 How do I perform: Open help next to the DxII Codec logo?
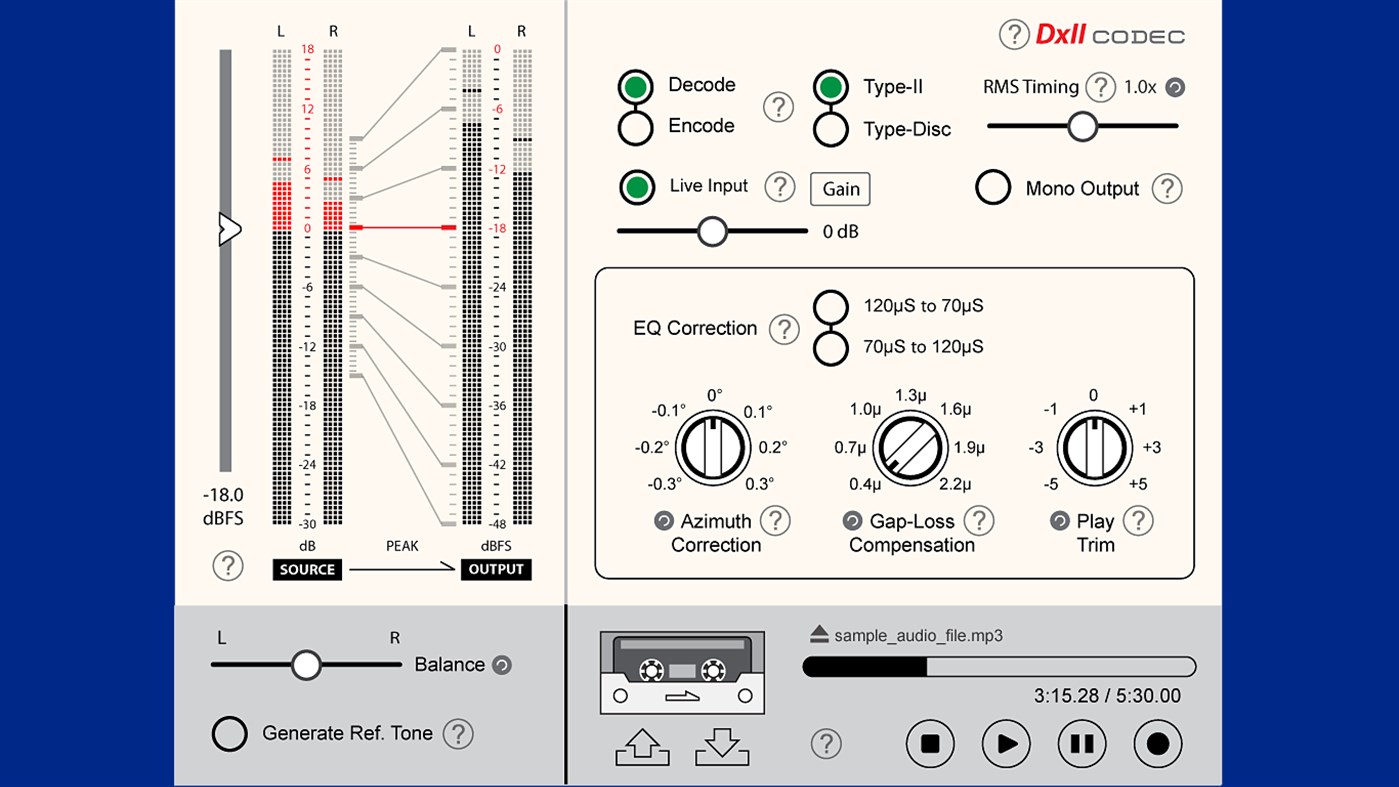coord(1013,34)
